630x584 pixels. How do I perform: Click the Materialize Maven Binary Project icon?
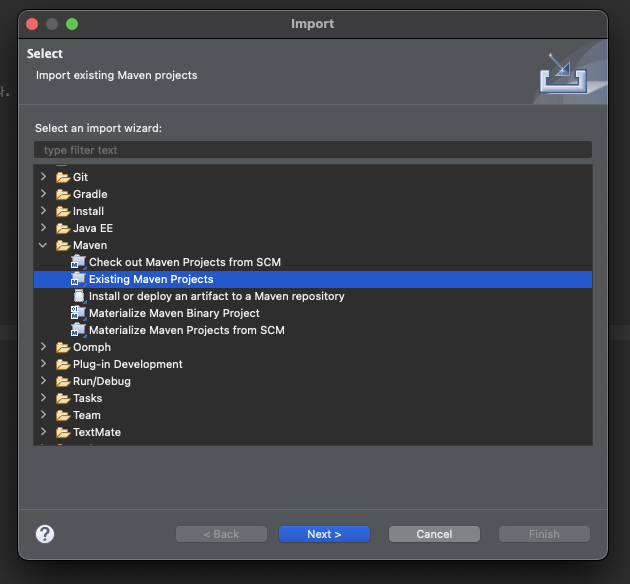(x=78, y=313)
